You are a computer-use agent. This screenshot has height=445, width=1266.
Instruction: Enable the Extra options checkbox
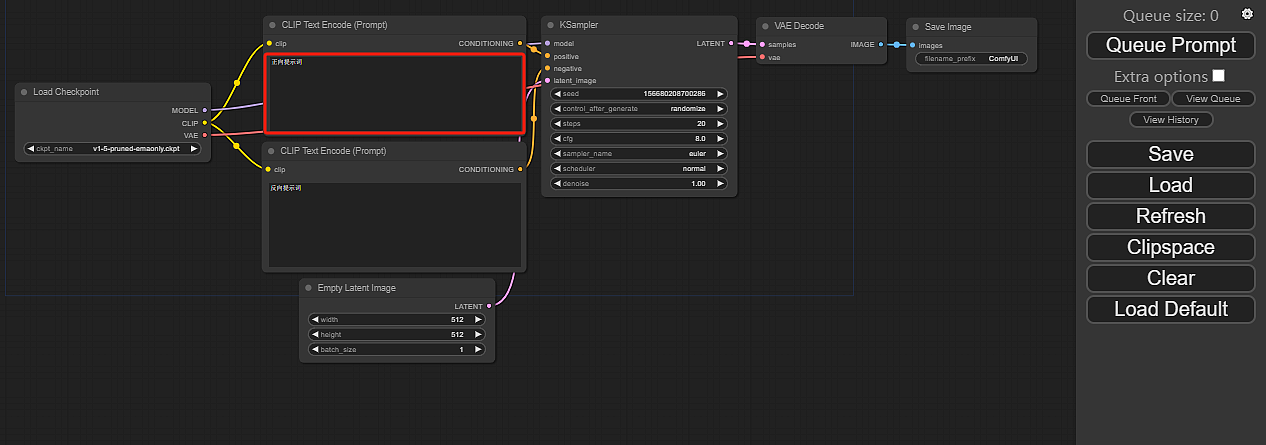(1218, 76)
